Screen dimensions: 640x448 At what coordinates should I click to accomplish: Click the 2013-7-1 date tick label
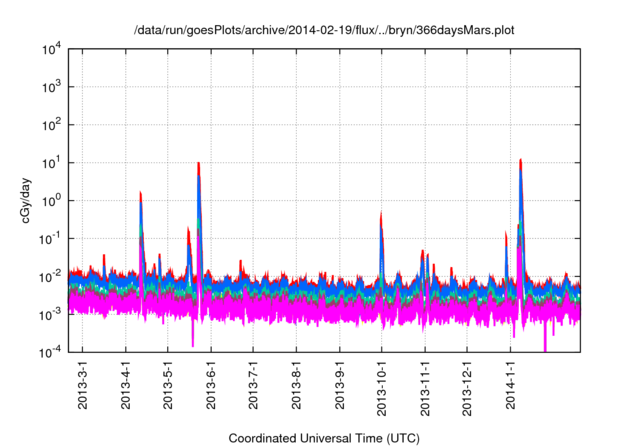click(x=253, y=387)
